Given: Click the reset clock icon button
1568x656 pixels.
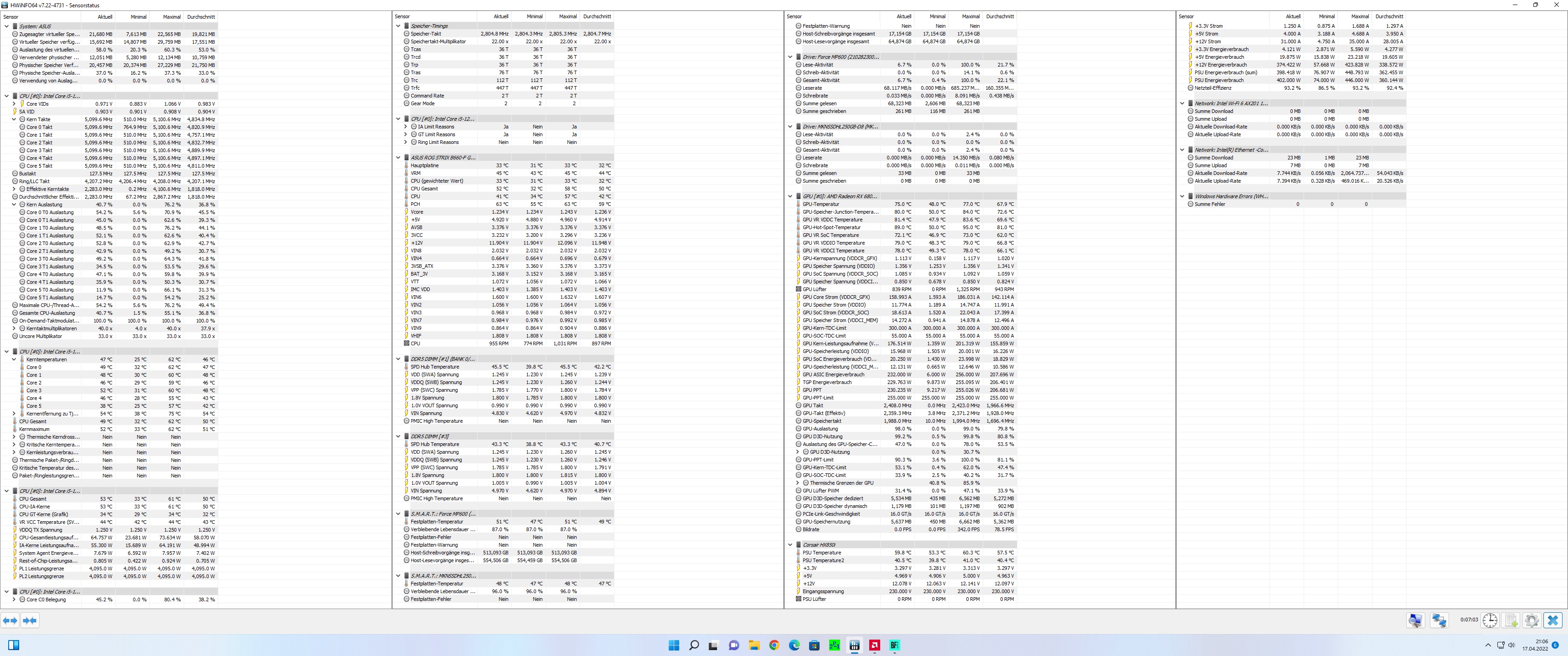Looking at the screenshot, I should 1490,620.
